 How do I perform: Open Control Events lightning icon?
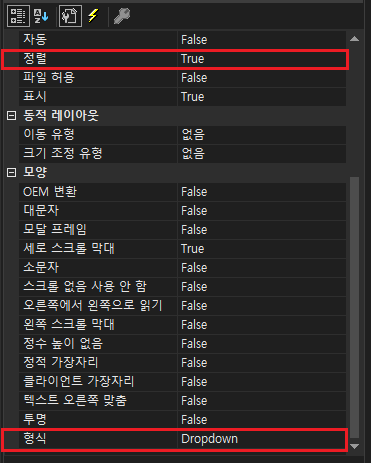pos(93,16)
